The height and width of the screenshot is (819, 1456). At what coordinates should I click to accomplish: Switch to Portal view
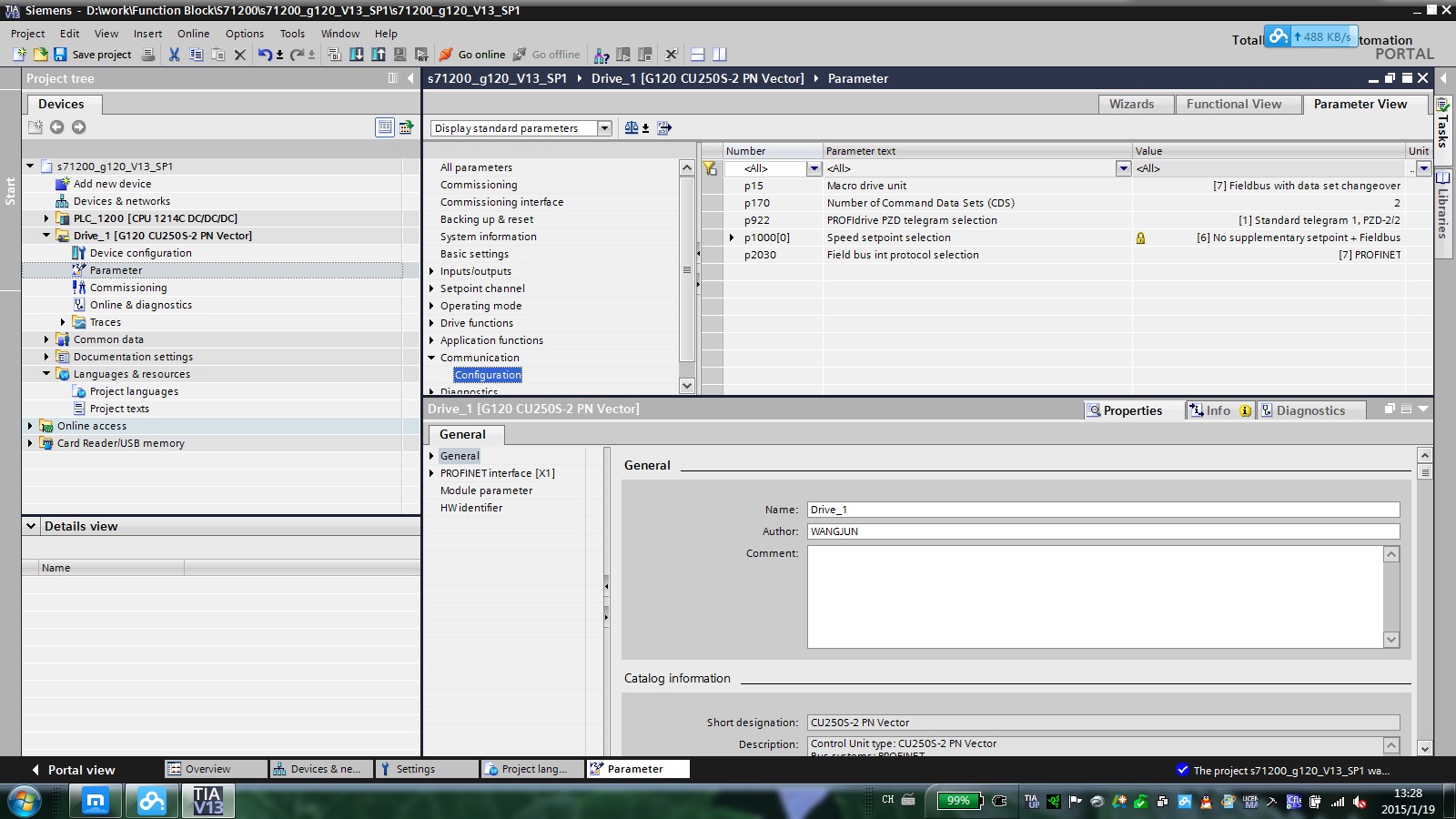[x=74, y=770]
